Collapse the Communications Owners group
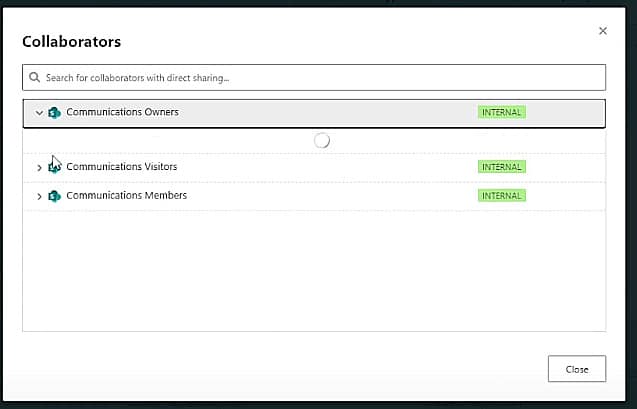This screenshot has width=637, height=409. point(39,113)
